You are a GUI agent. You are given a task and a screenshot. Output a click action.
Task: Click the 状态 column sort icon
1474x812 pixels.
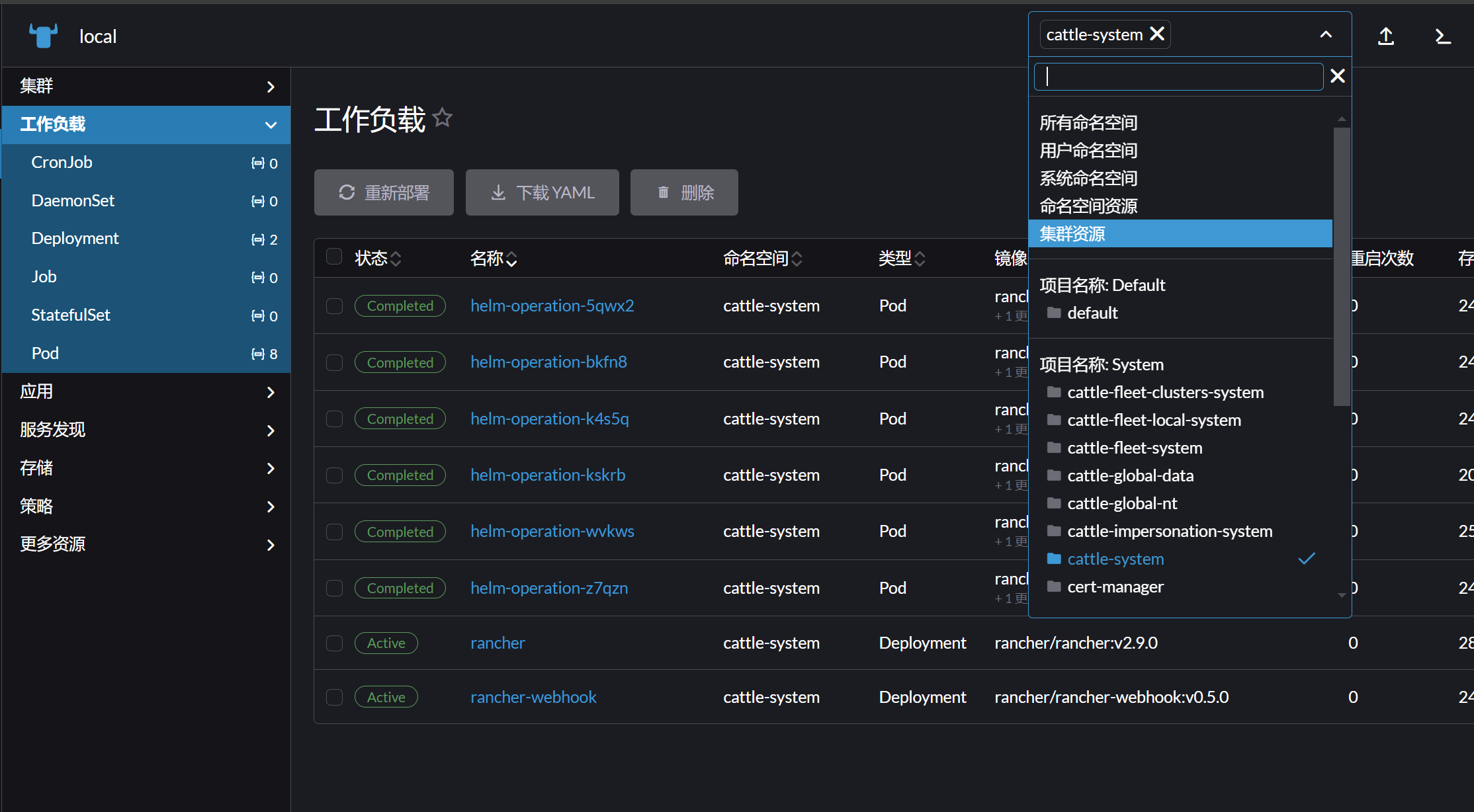[396, 259]
